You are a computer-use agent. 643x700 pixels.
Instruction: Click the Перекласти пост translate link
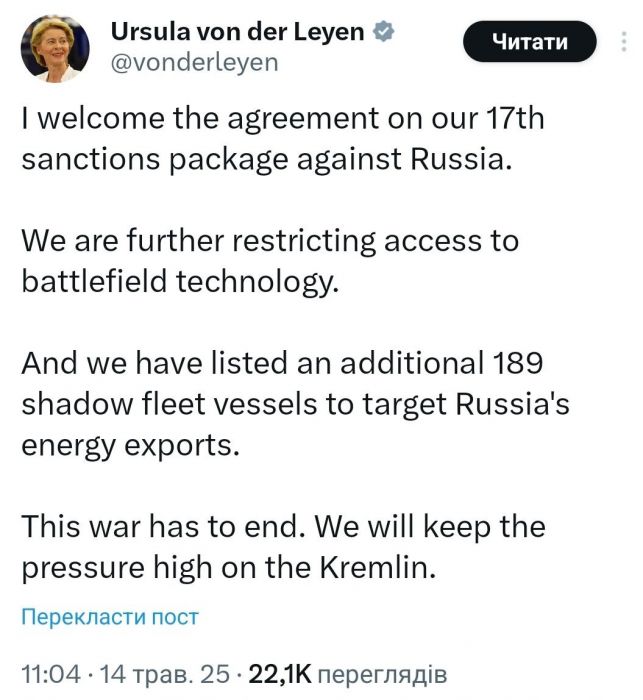point(110,617)
